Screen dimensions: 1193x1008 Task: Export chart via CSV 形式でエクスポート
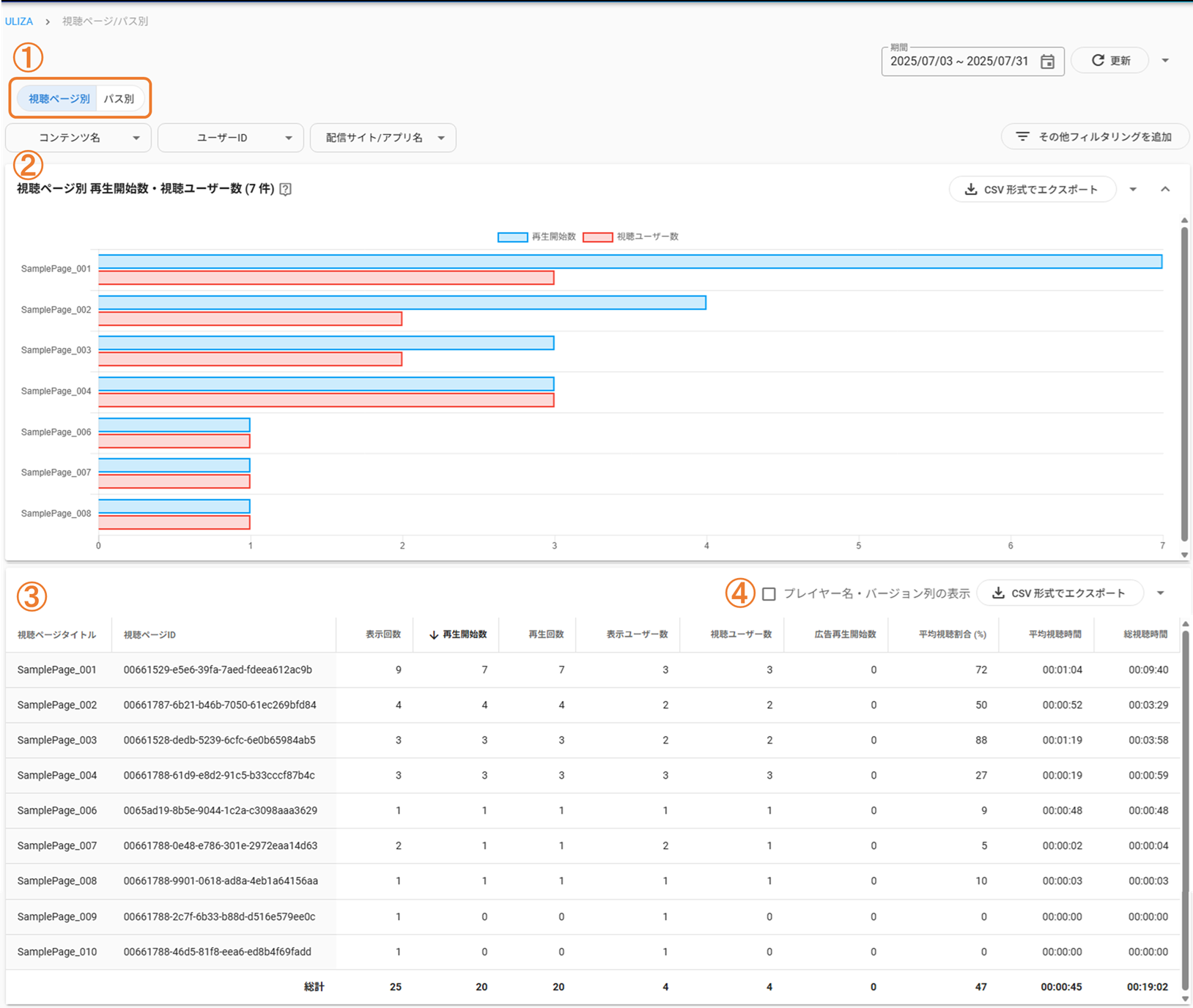(1032, 190)
